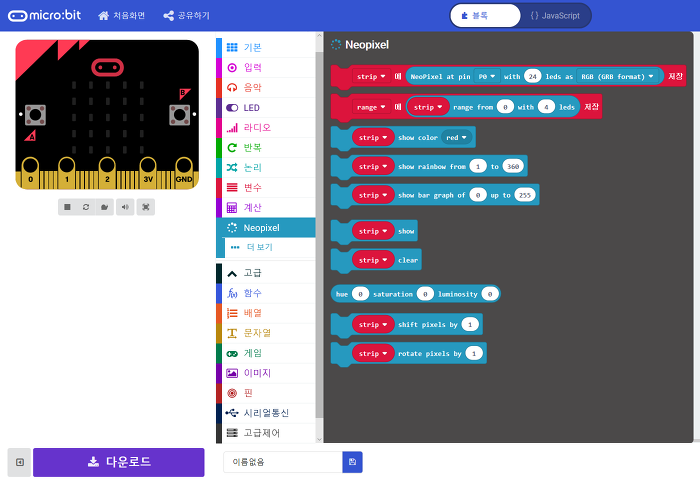The image size is (700, 479).
Task: Open LED block category
Action: 266,108
